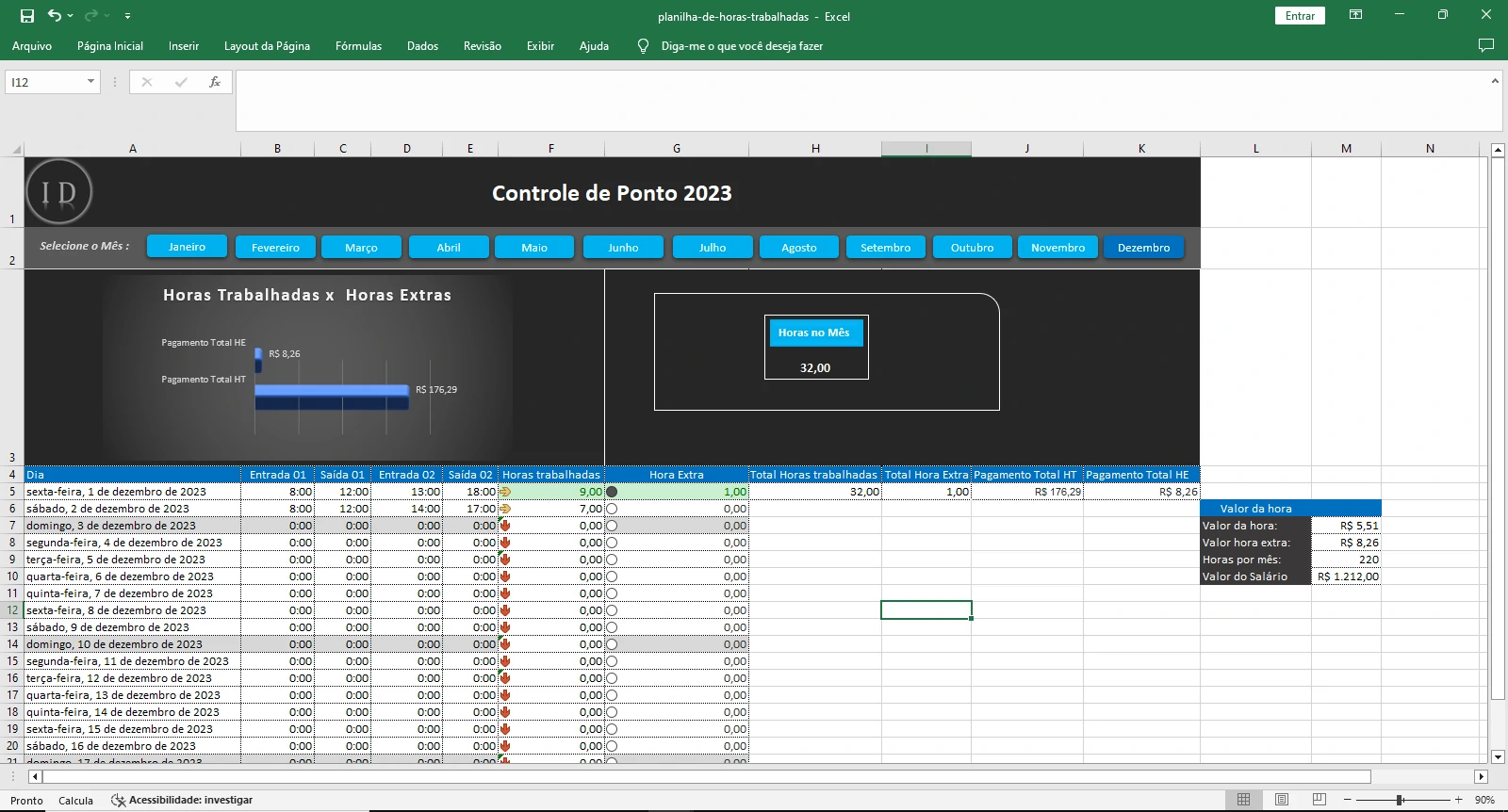Switch to Page Layout view
The width and height of the screenshot is (1508, 812).
coord(1282,800)
